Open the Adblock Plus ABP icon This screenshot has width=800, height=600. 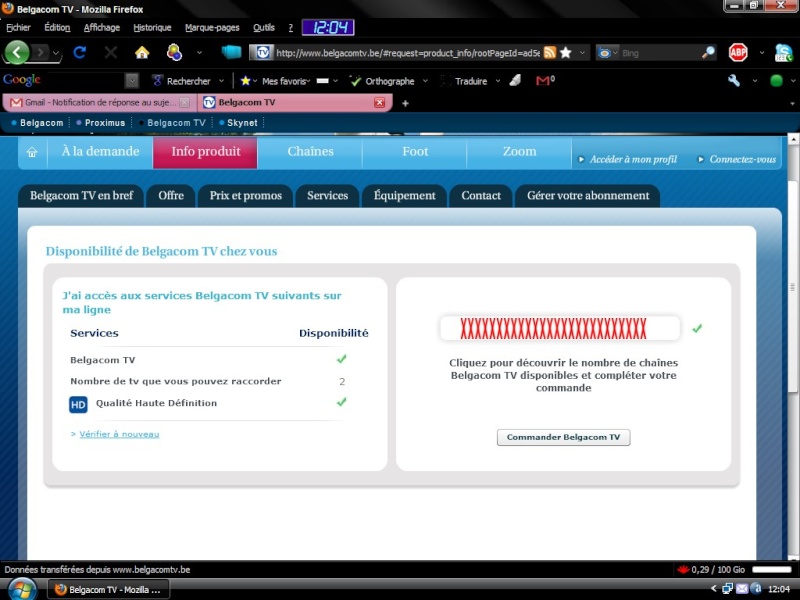click(738, 53)
